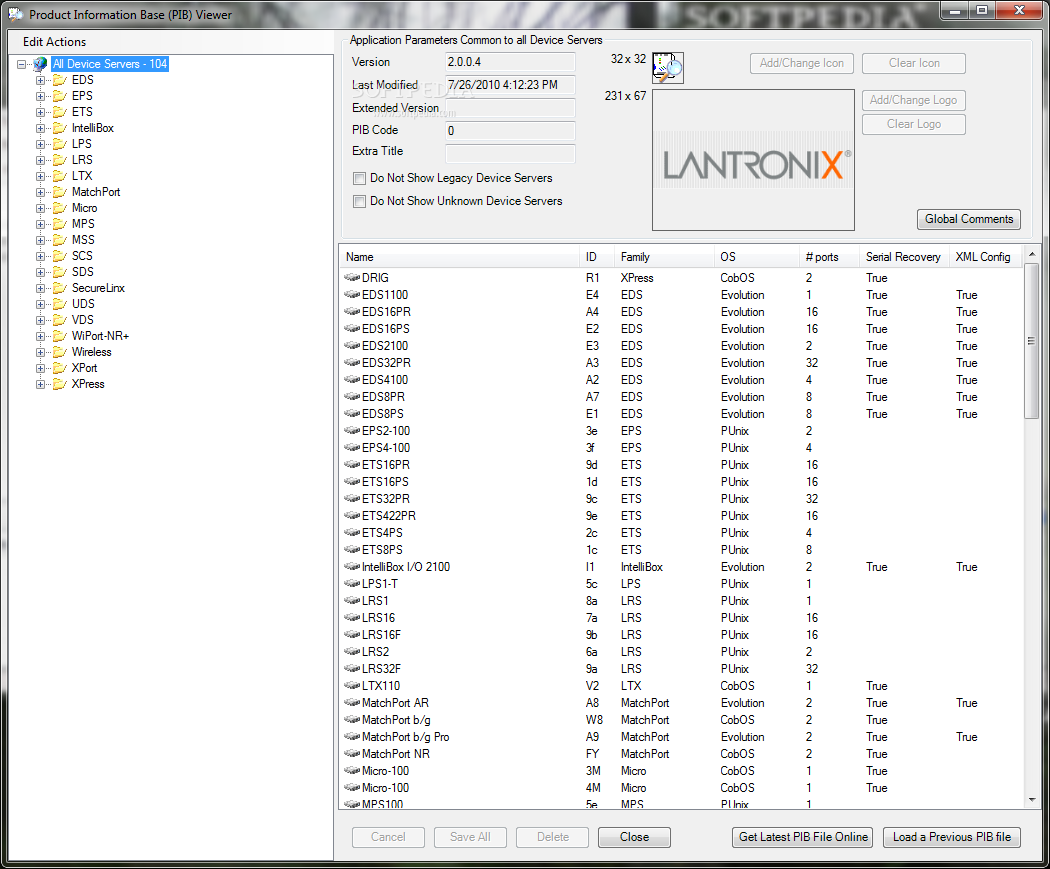Expand the LRS tree node
The width and height of the screenshot is (1050, 869).
click(x=40, y=161)
